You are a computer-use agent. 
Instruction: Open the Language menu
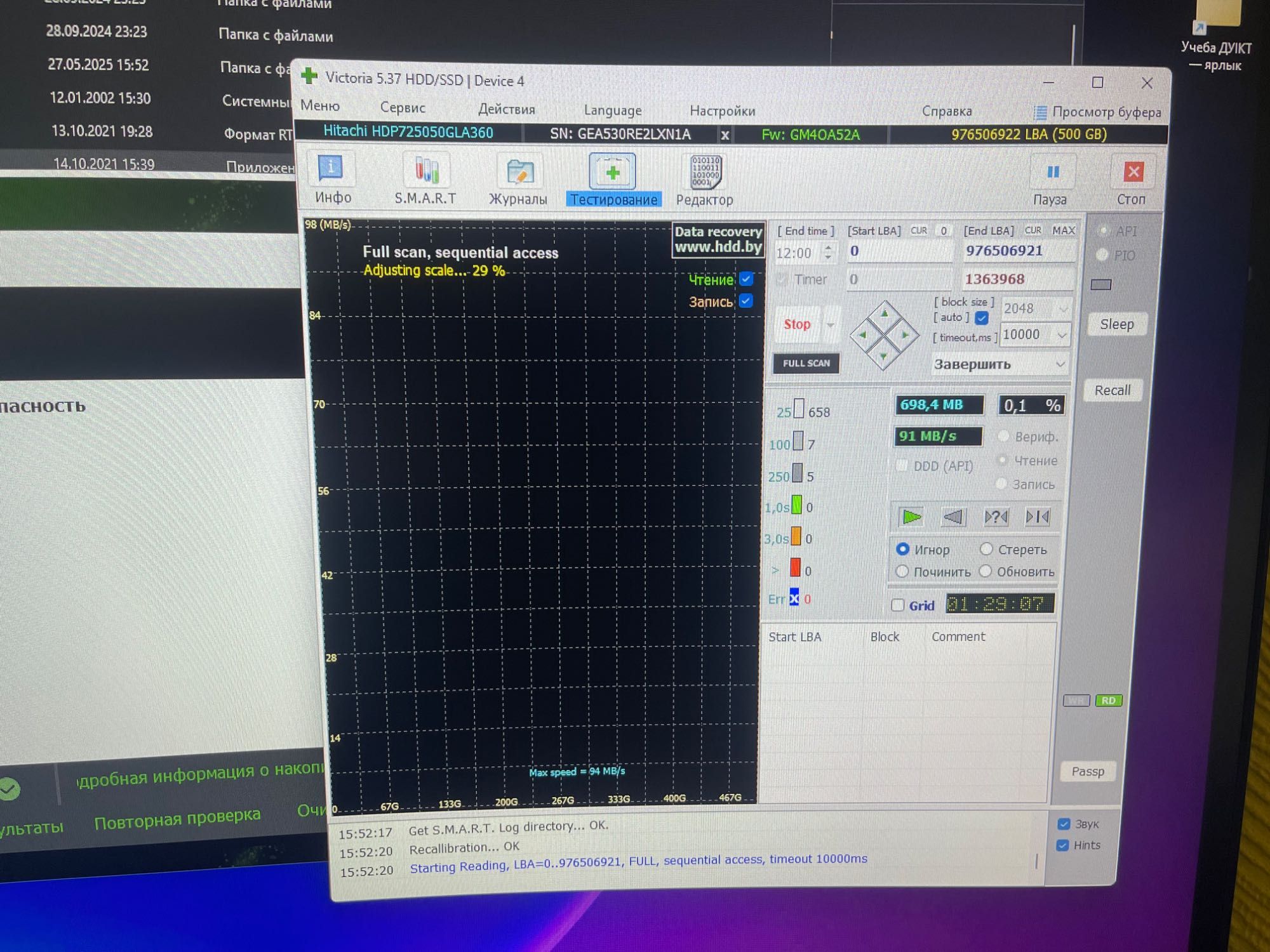(613, 110)
